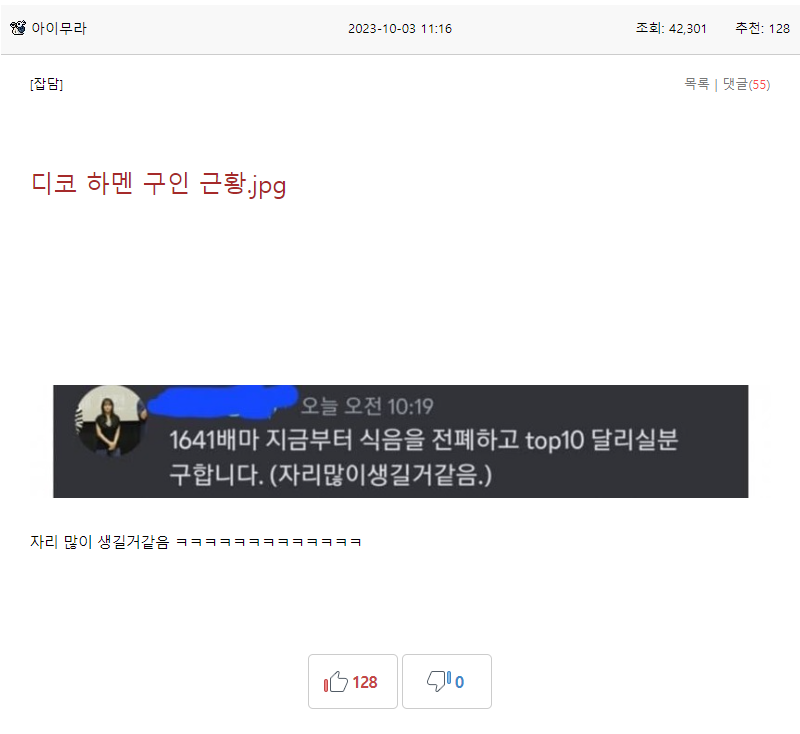The height and width of the screenshot is (734, 800).
Task: Click the blue 0 downvote count
Action: [459, 682]
